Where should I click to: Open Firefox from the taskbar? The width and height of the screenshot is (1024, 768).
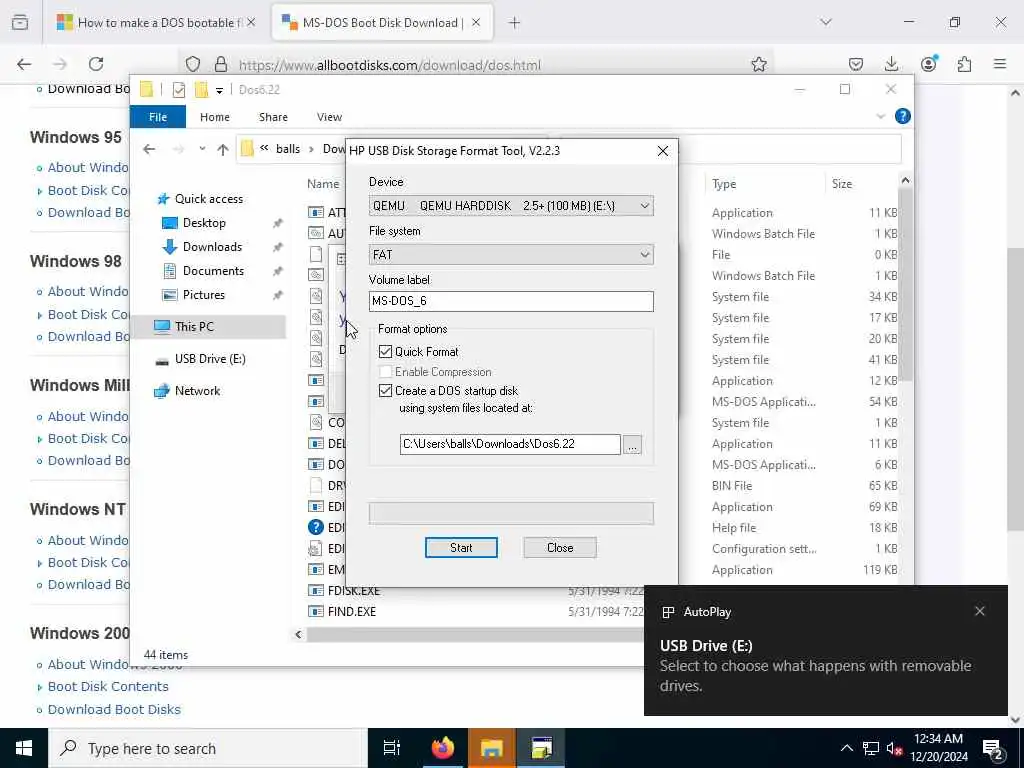[x=442, y=748]
